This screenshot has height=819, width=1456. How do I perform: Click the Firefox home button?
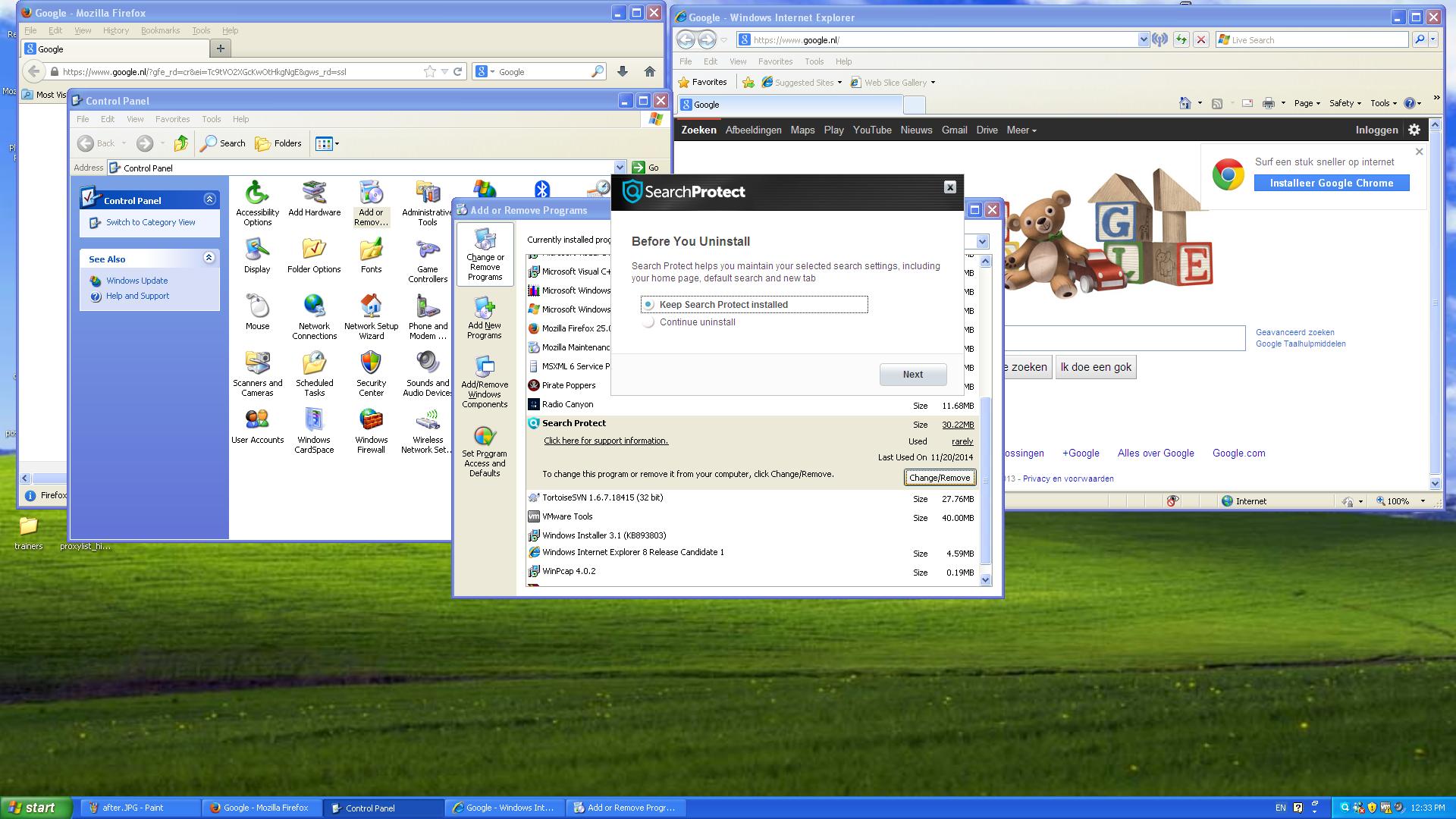[649, 71]
